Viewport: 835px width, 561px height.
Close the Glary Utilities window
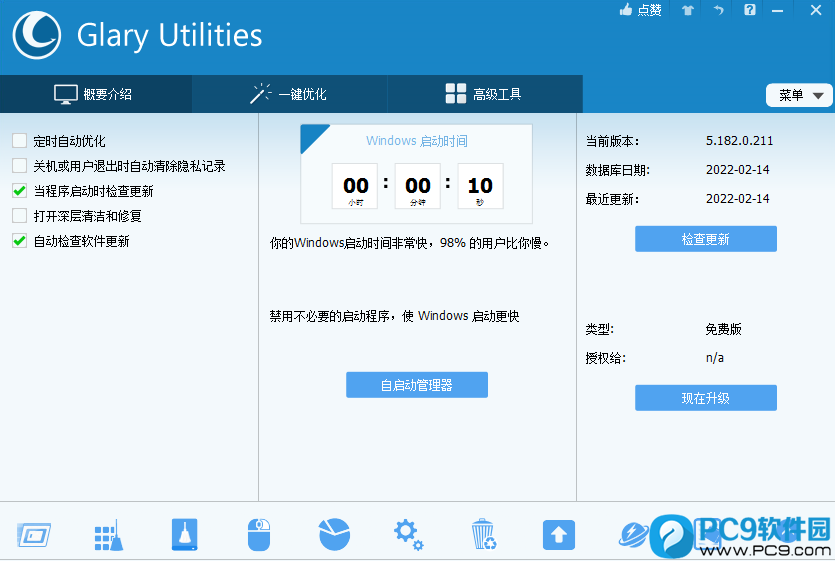click(x=816, y=10)
